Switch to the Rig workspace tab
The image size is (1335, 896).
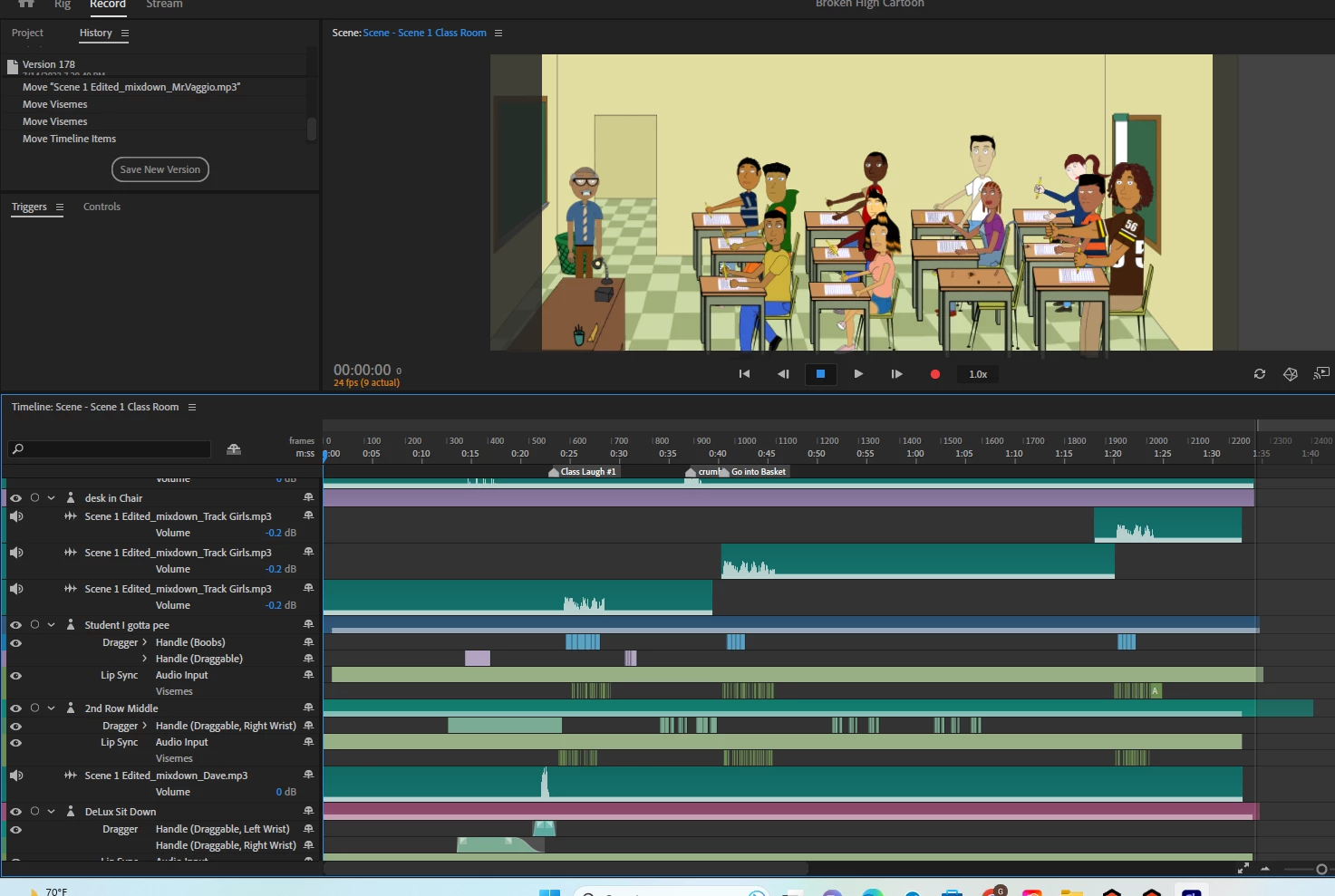63,5
